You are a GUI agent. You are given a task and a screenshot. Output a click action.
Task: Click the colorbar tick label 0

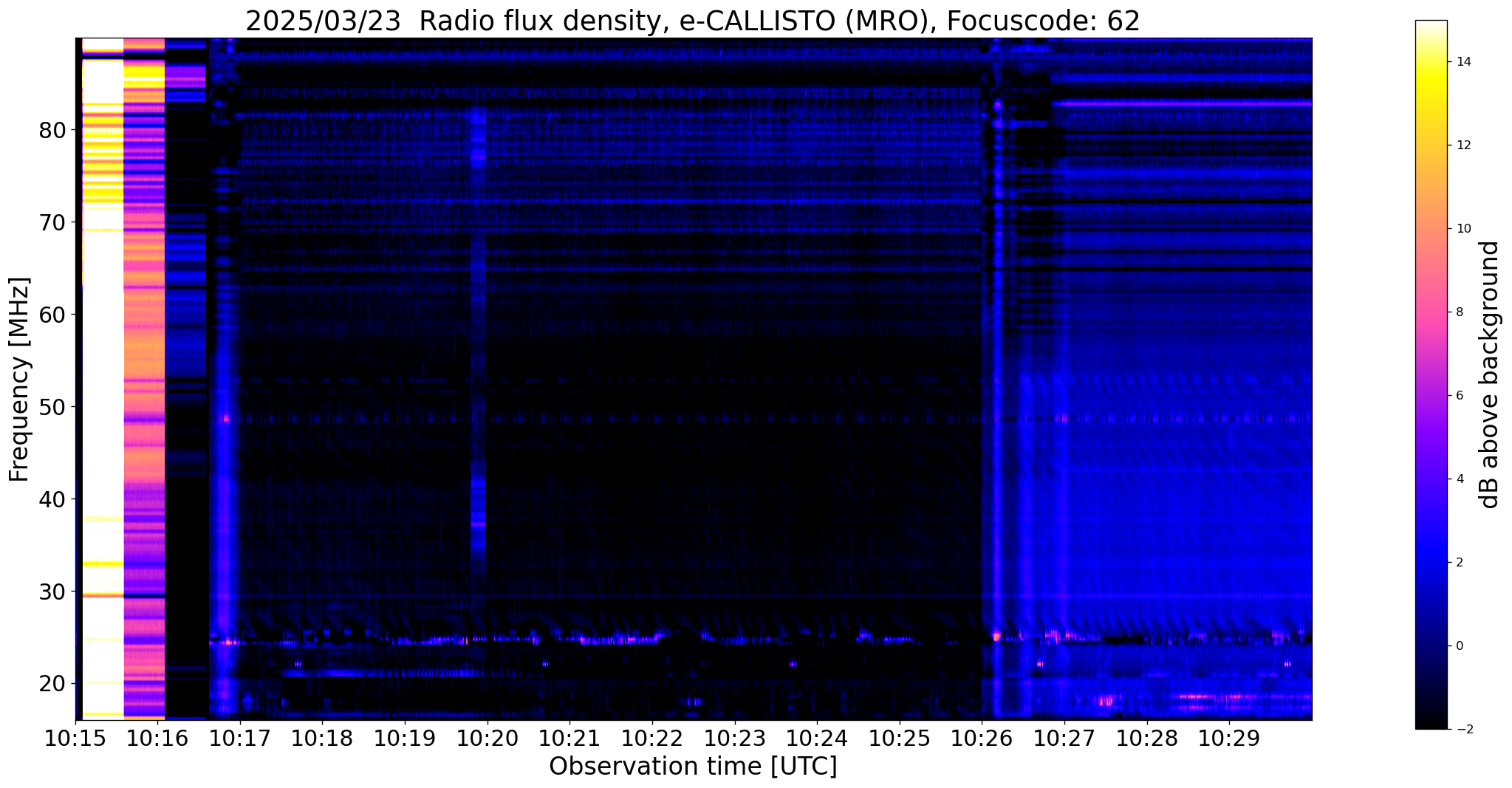click(x=1459, y=646)
